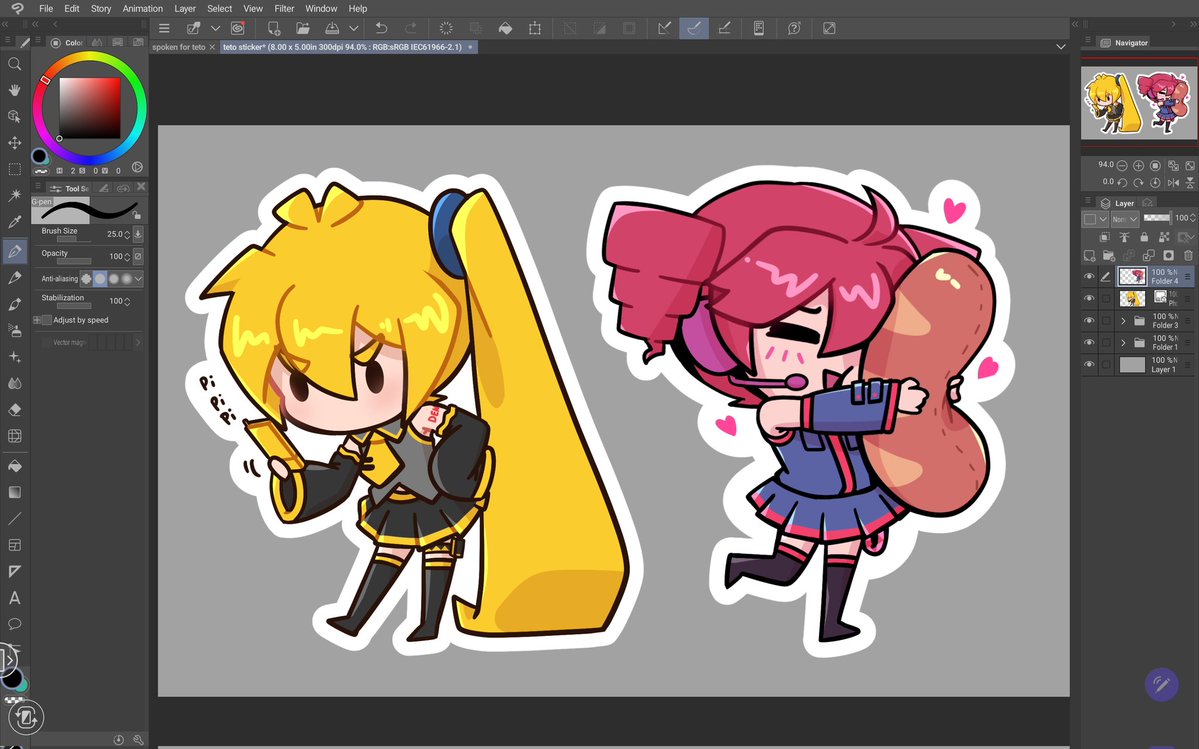Open the File menu
Screen dimensions: 1199x749
[46, 8]
